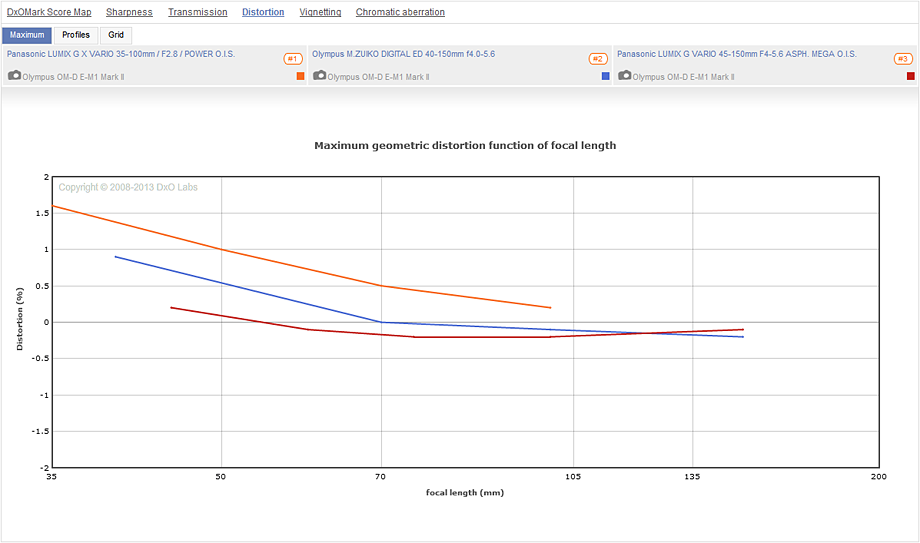Click the orange legend swatch for lens #1
Screen dimensions: 920x543
click(x=300, y=76)
